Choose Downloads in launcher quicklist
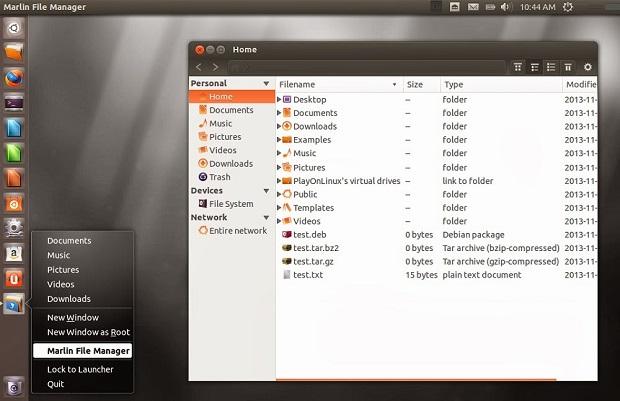The image size is (620, 401). click(x=69, y=299)
